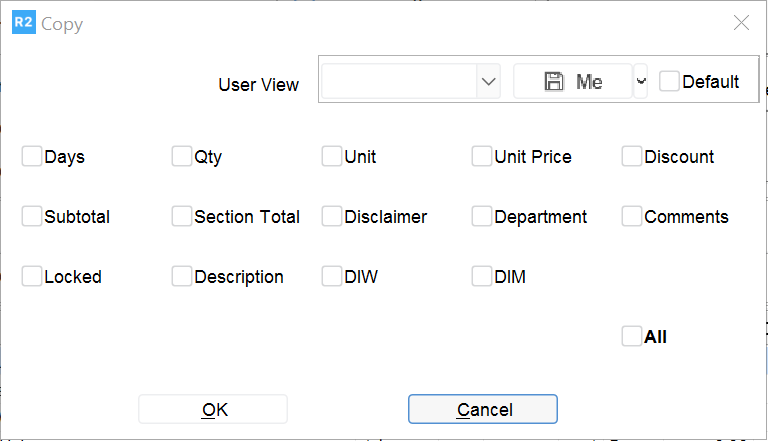Check the Days option
The height and width of the screenshot is (441, 768).
click(x=32, y=157)
